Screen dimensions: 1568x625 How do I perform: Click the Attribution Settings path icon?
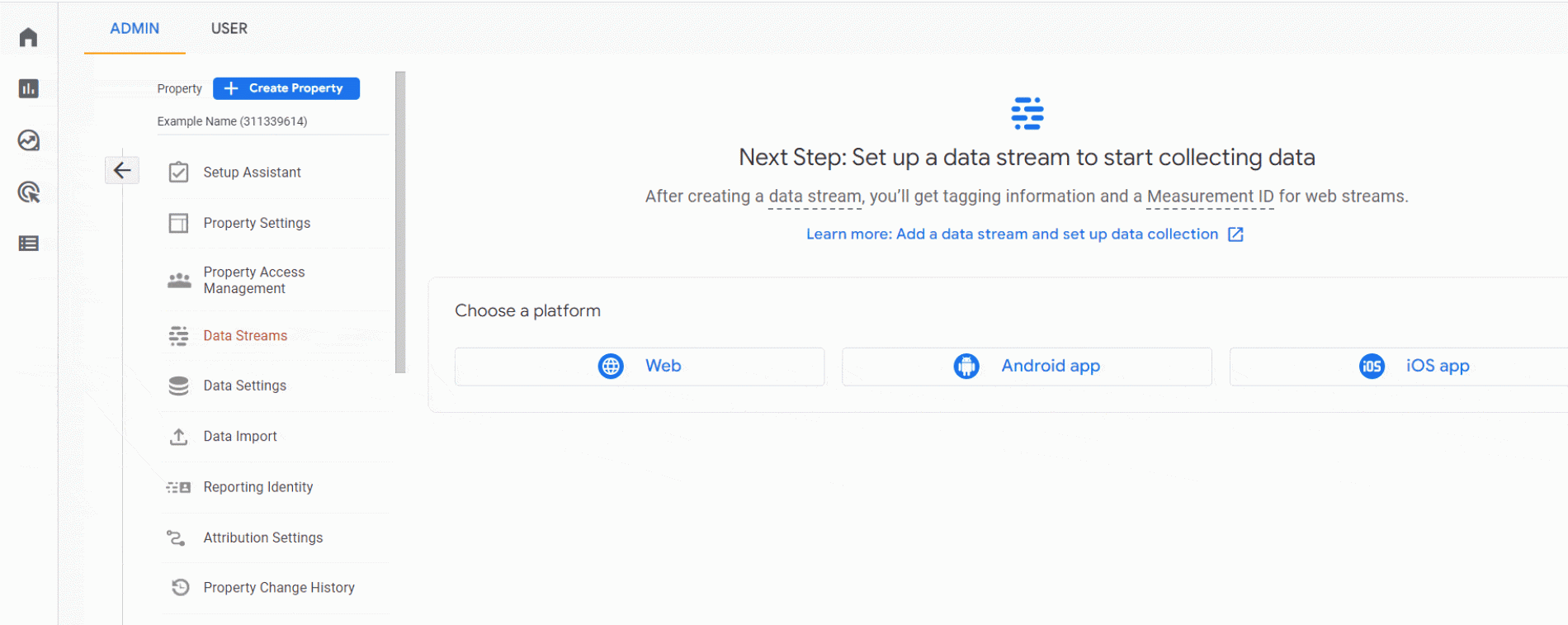tap(176, 537)
